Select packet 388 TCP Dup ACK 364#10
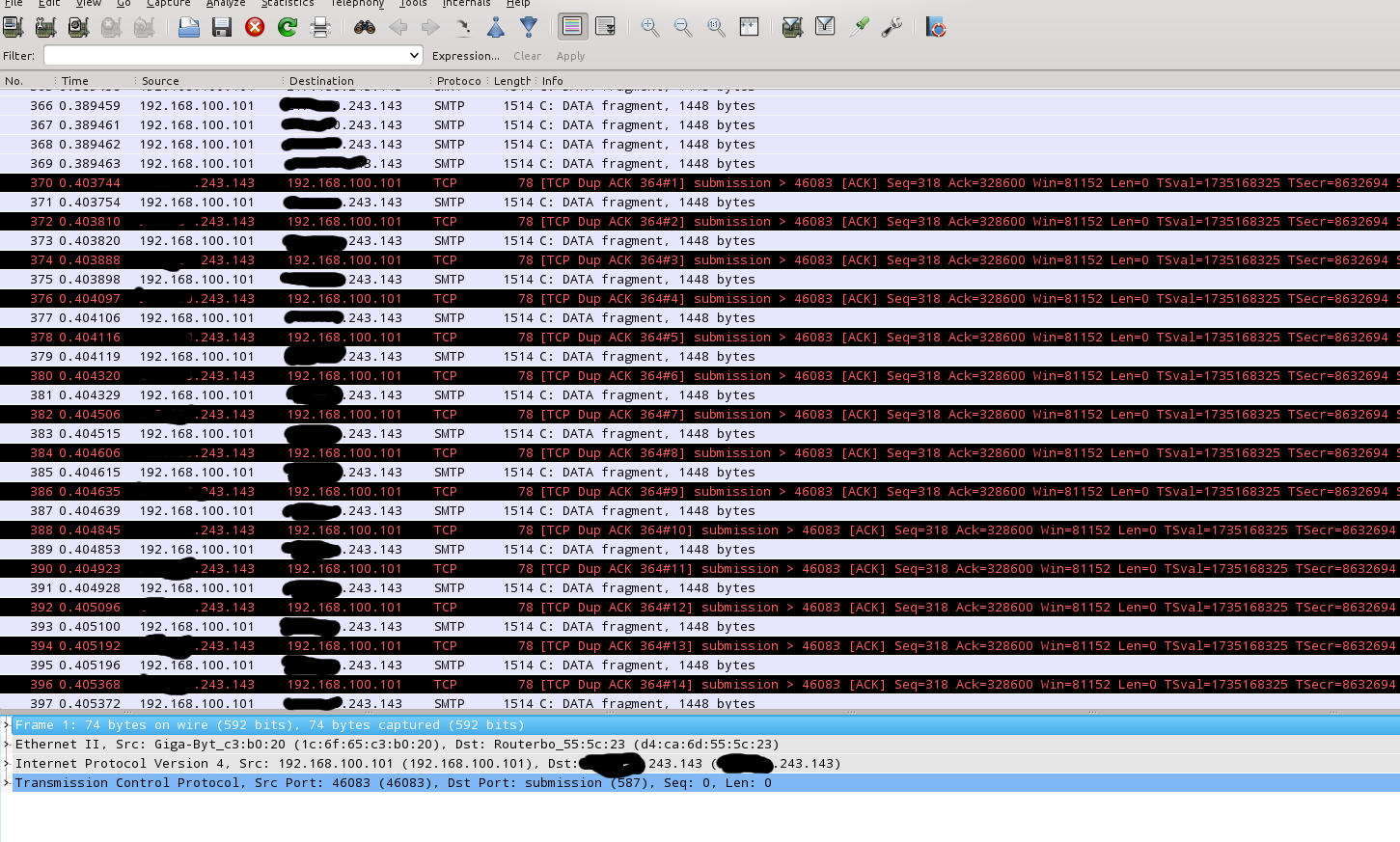Image resolution: width=1400 pixels, height=842 pixels. click(700, 530)
